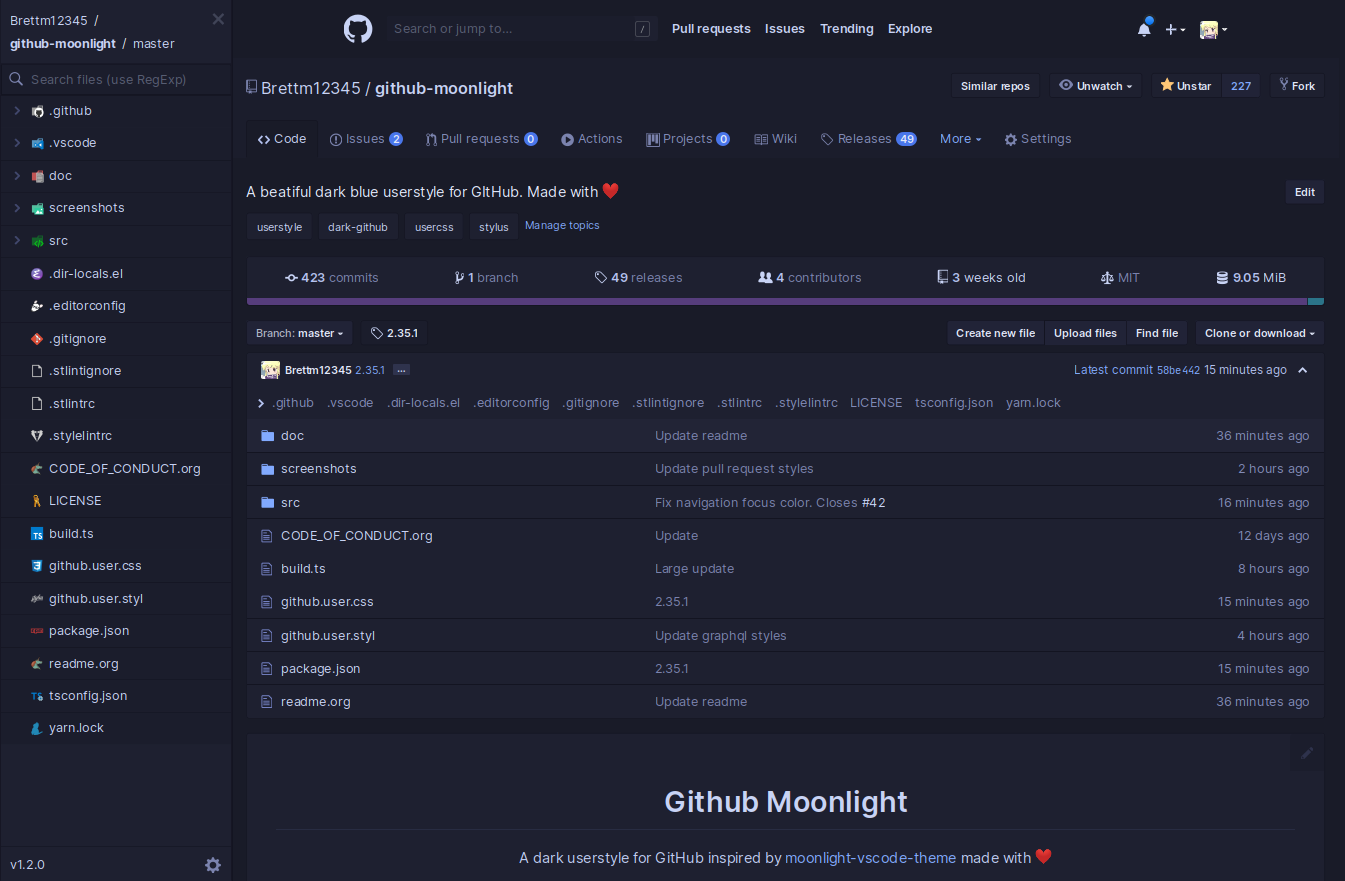Click the yarn.lock icon in sidebar

[37, 728]
